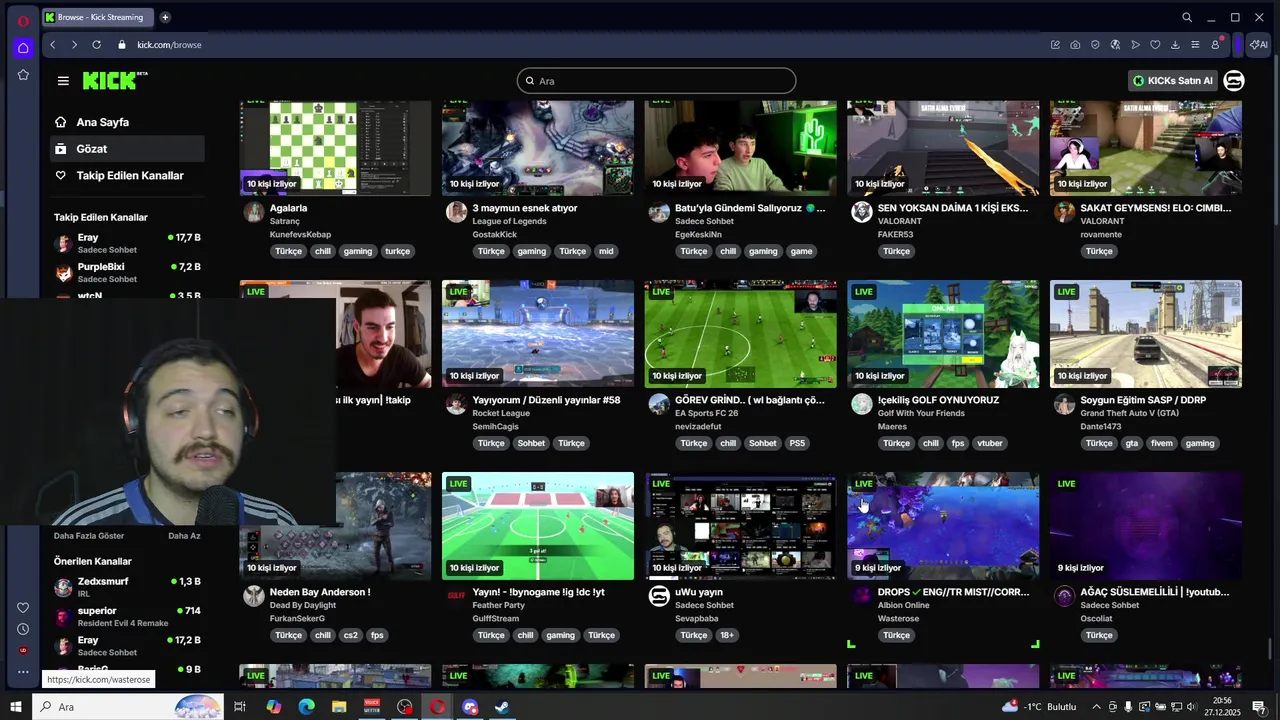Open Easy Setup sliders icon
Image resolution: width=1280 pixels, height=720 pixels.
pyautogui.click(x=1195, y=45)
